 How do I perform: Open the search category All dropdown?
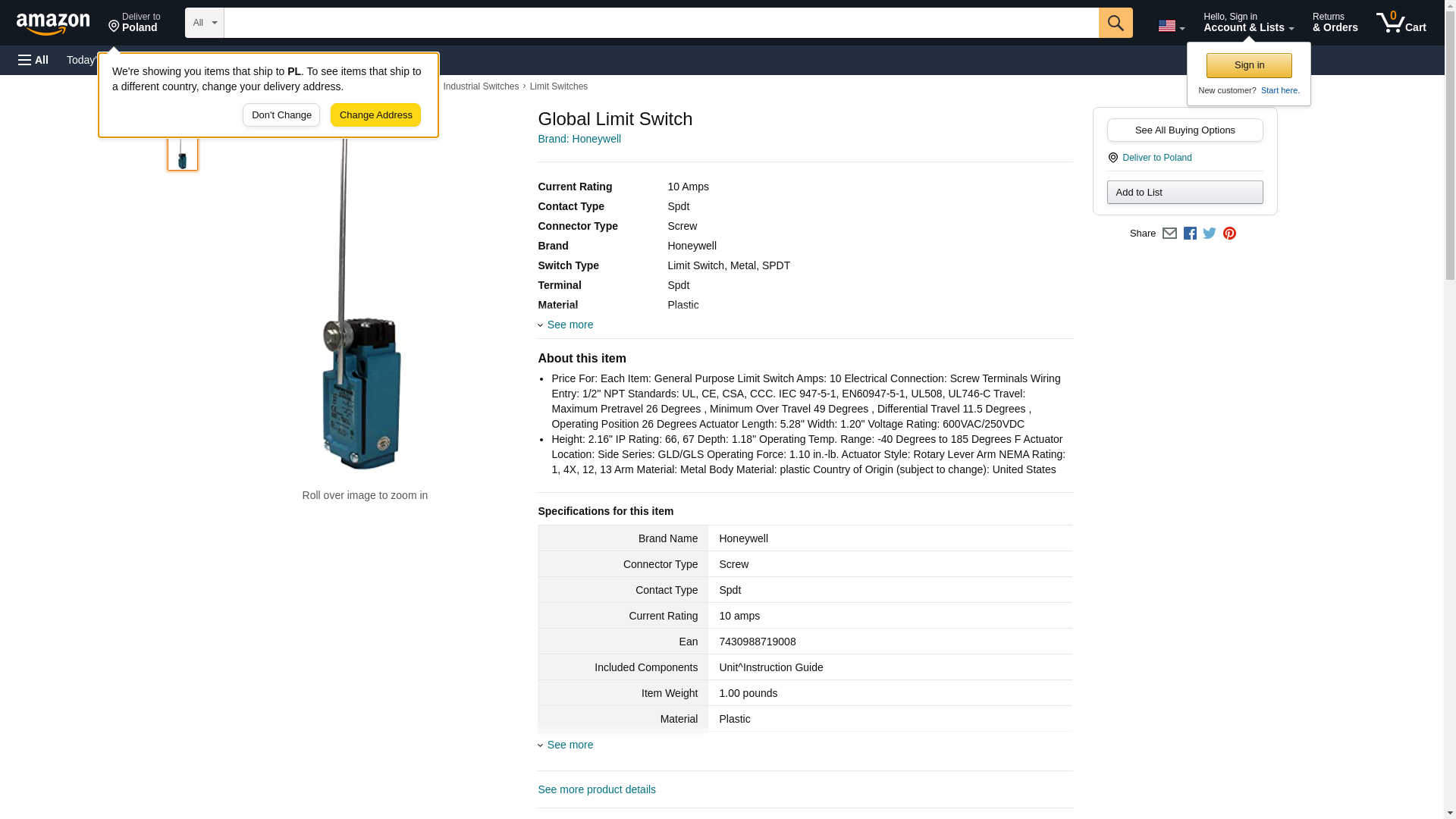click(204, 23)
